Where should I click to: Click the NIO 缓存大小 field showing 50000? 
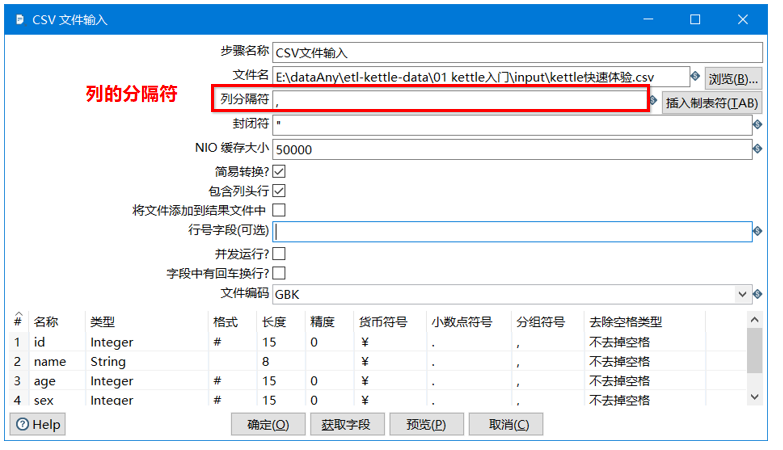point(512,149)
